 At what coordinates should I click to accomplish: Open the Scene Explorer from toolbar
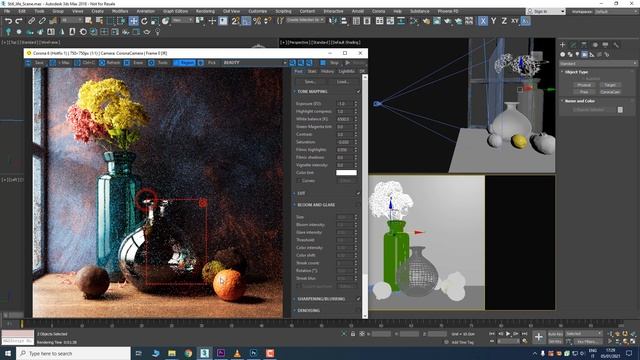coord(356,21)
